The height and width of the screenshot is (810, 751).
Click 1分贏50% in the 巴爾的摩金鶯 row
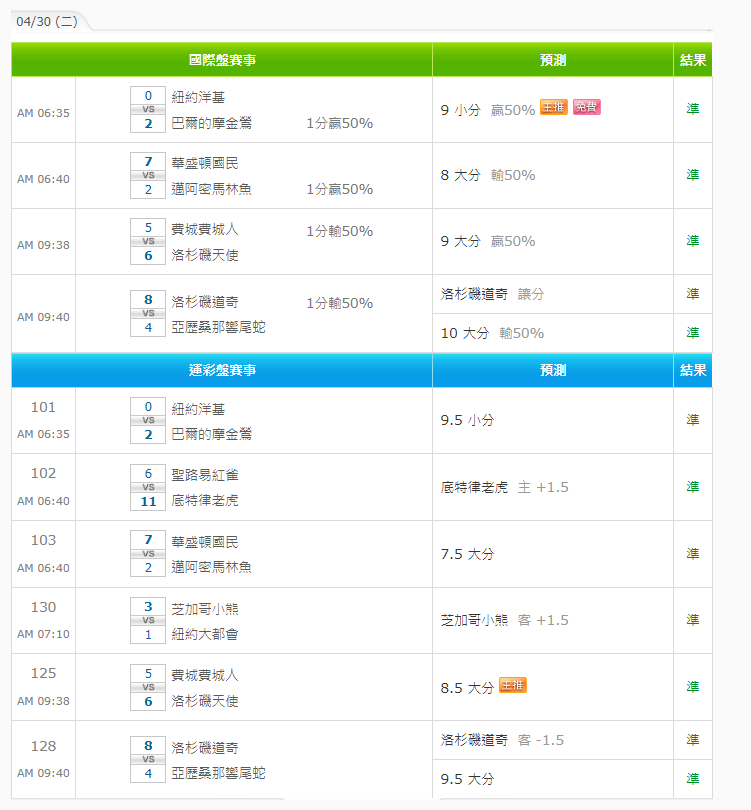pyautogui.click(x=339, y=123)
